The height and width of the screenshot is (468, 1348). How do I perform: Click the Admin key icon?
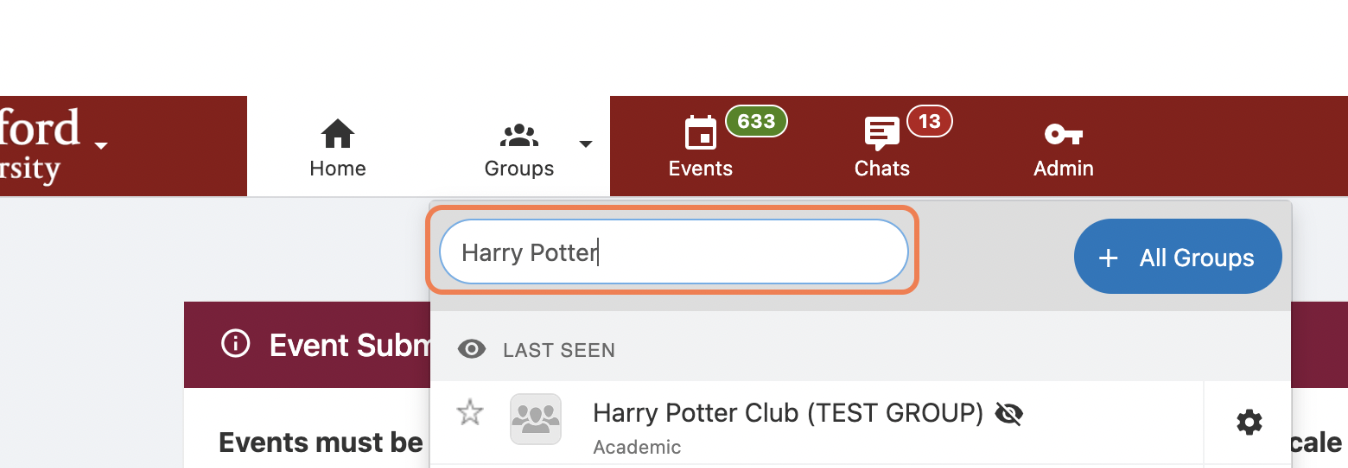point(1063,134)
